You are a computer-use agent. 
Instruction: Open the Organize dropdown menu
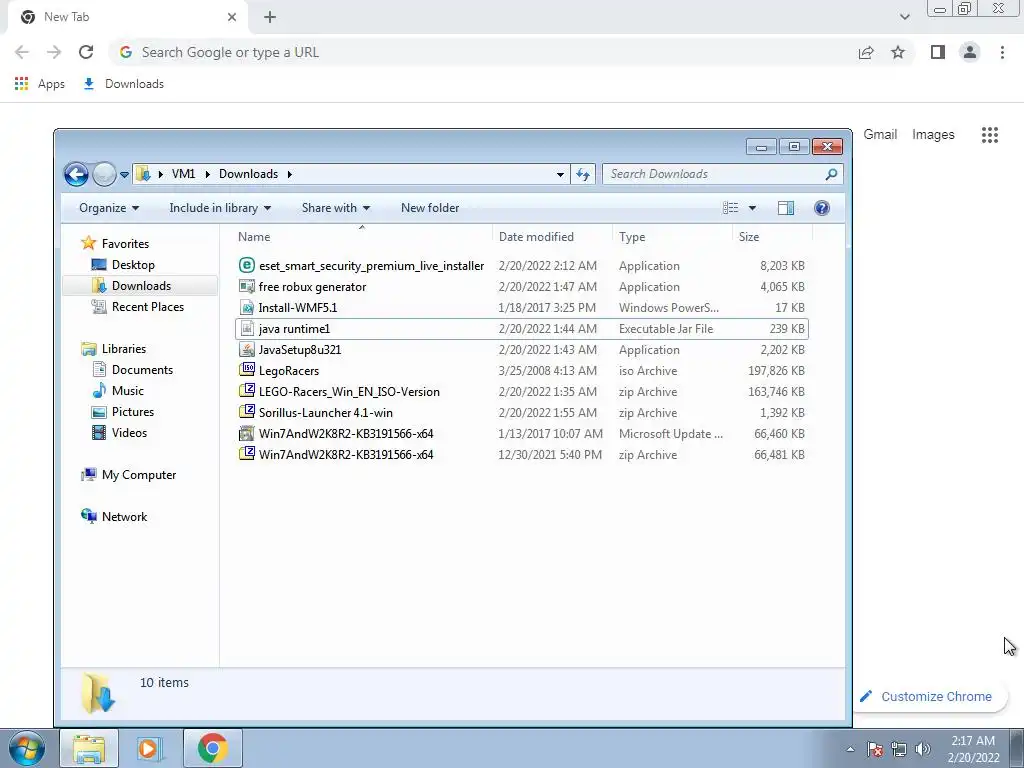click(x=109, y=208)
